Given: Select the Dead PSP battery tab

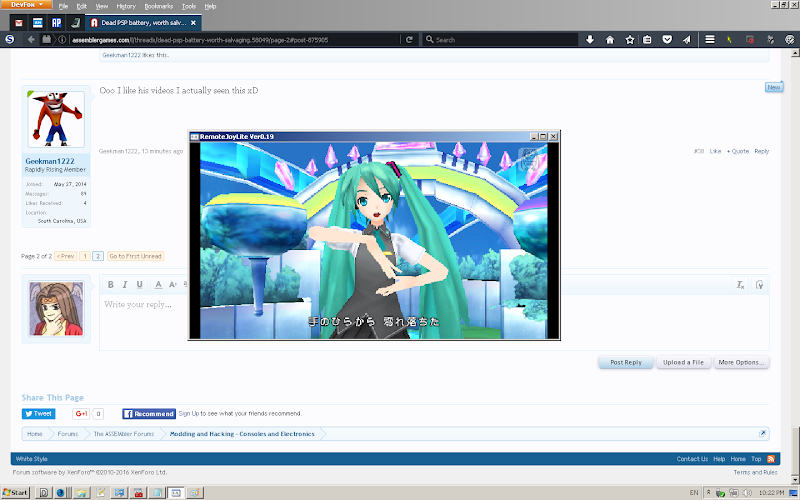Looking at the screenshot, I should tap(143, 23).
